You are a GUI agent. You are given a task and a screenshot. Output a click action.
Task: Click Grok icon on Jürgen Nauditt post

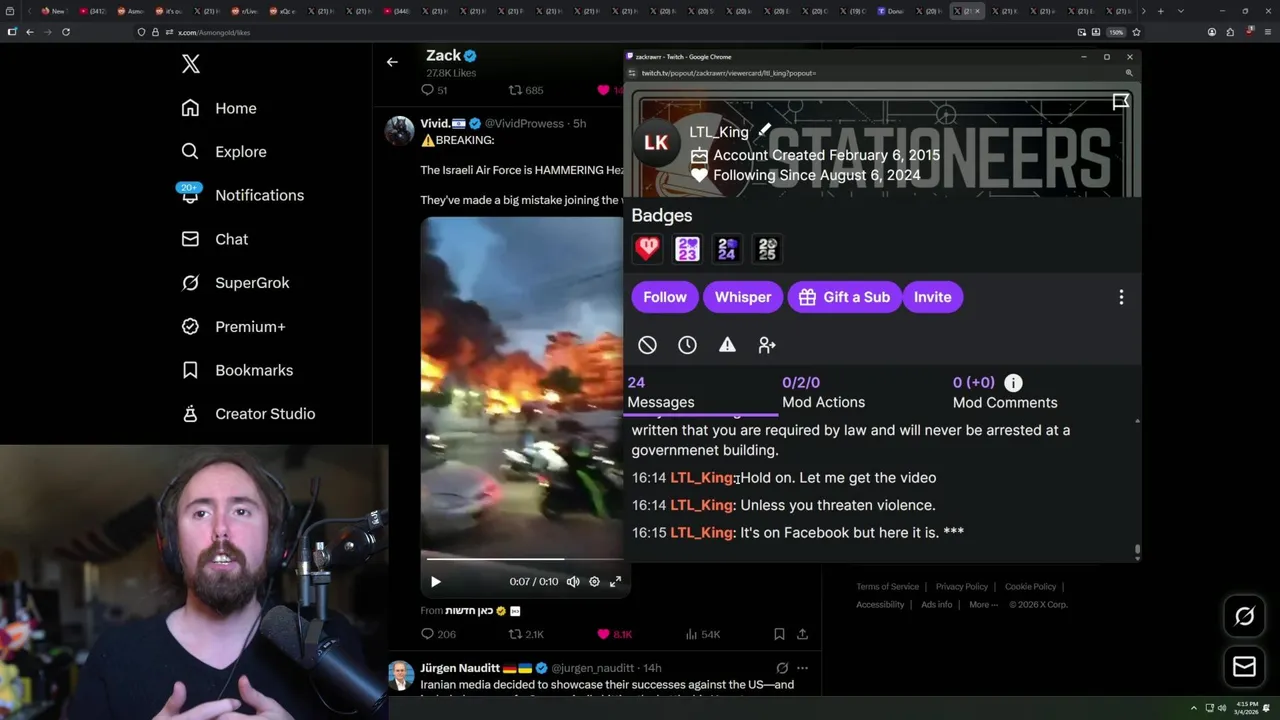(x=782, y=668)
